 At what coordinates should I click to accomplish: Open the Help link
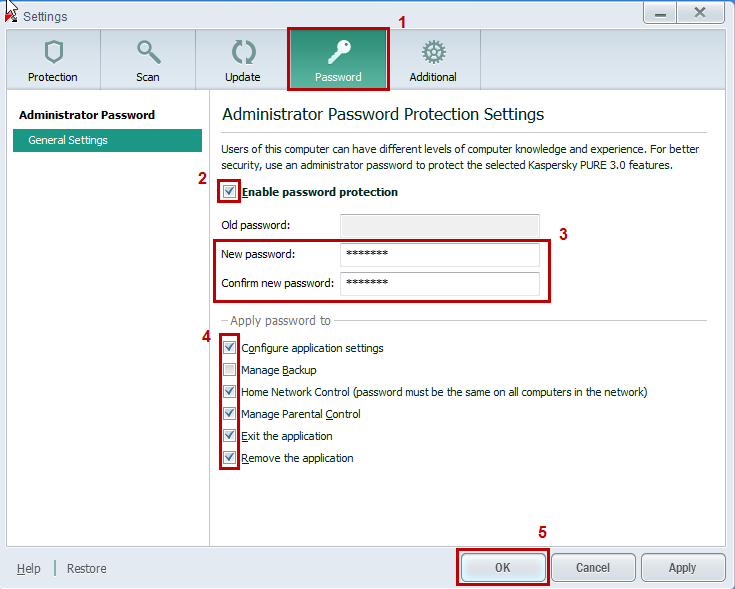[29, 568]
